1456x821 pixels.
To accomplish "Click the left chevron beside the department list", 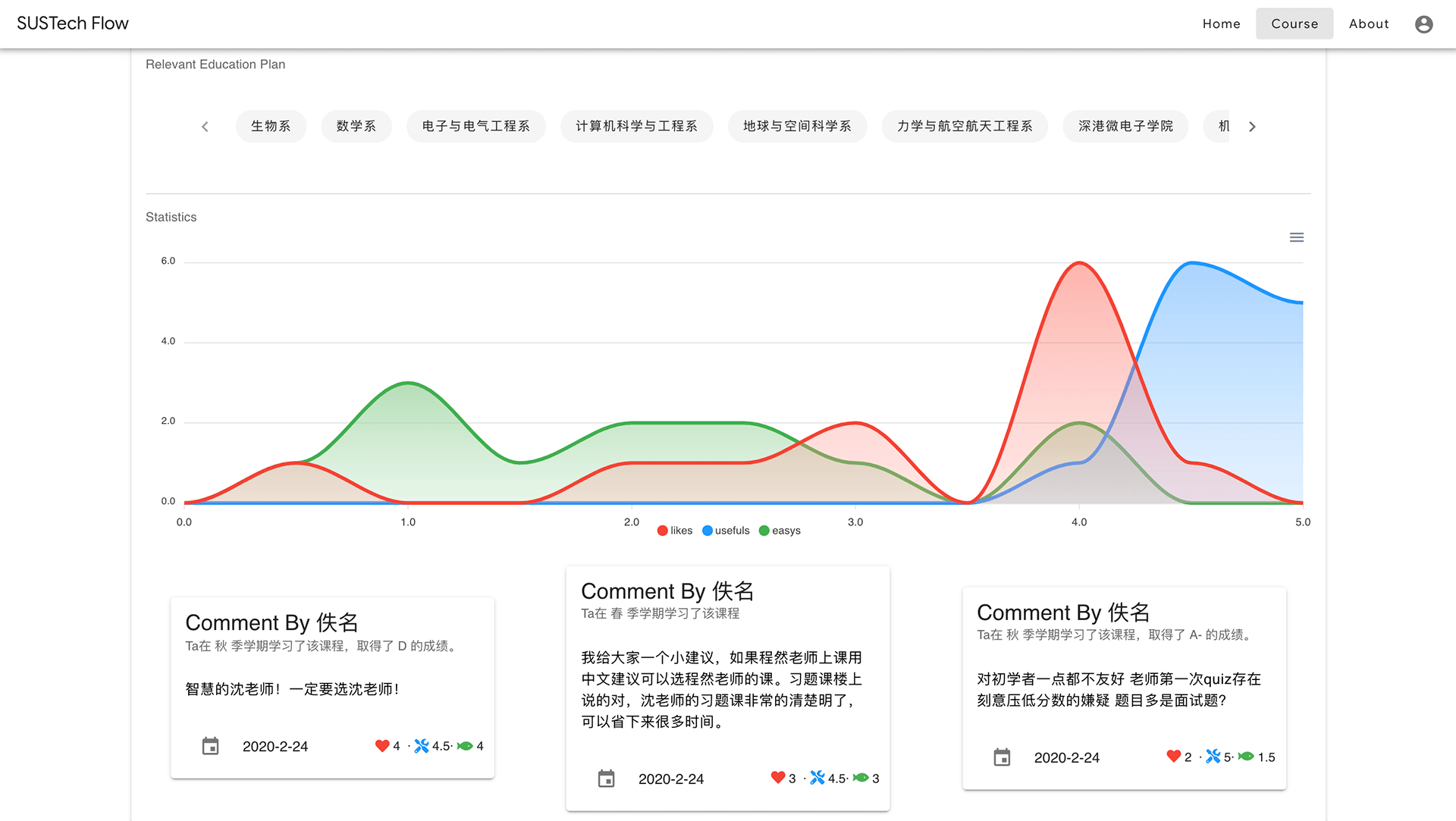I will pyautogui.click(x=205, y=126).
